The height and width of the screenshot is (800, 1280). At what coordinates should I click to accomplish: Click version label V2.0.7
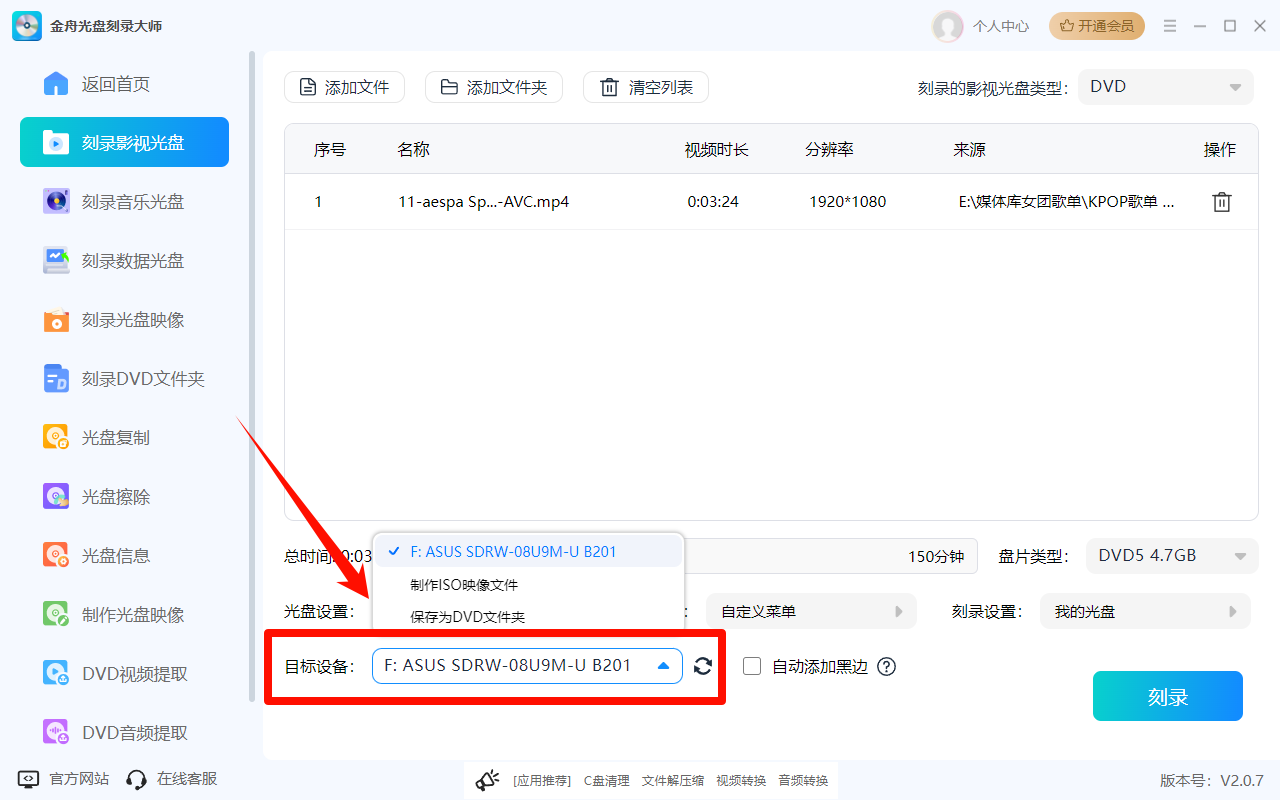(x=1212, y=780)
